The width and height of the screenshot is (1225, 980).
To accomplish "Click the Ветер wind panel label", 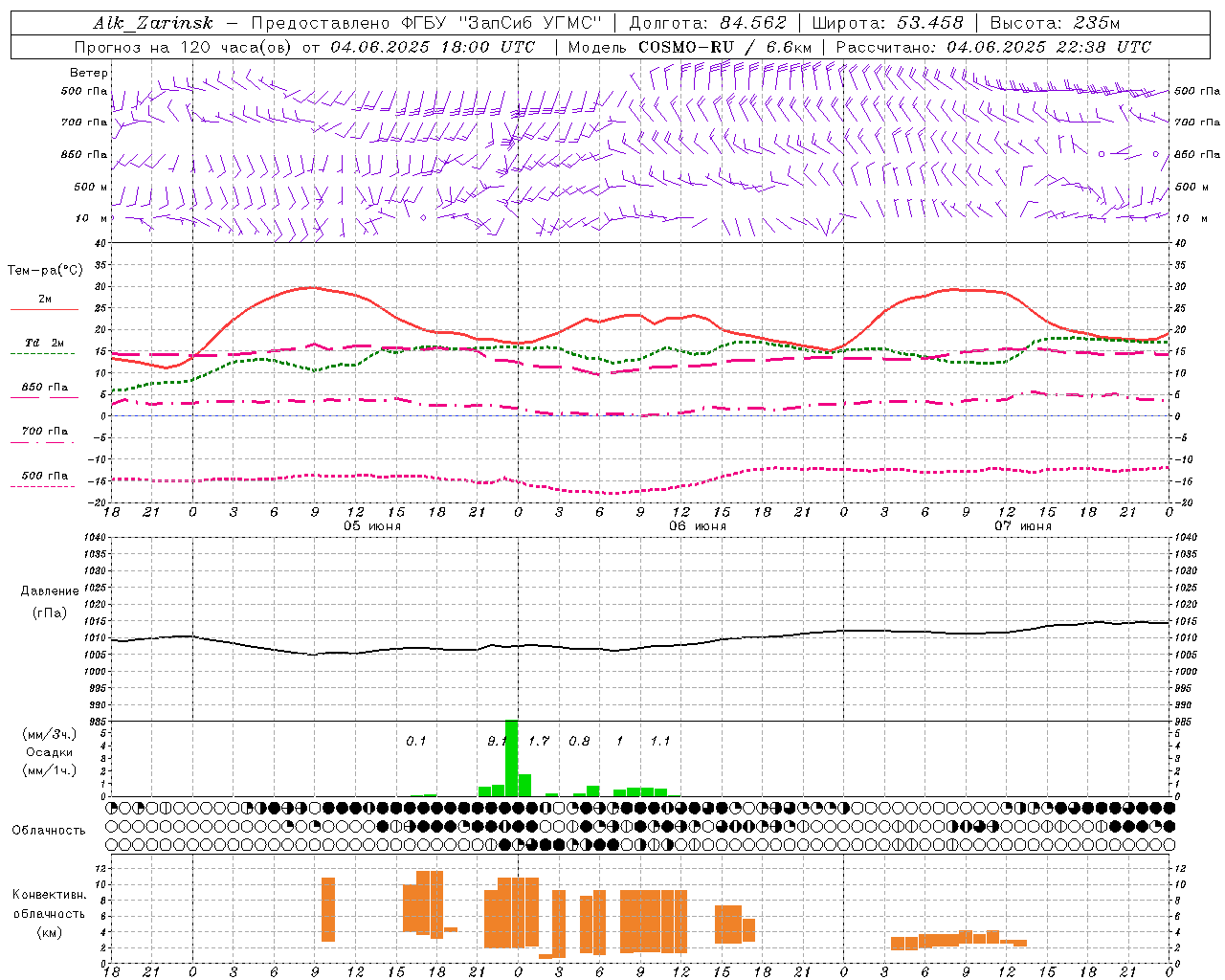I will point(89,73).
